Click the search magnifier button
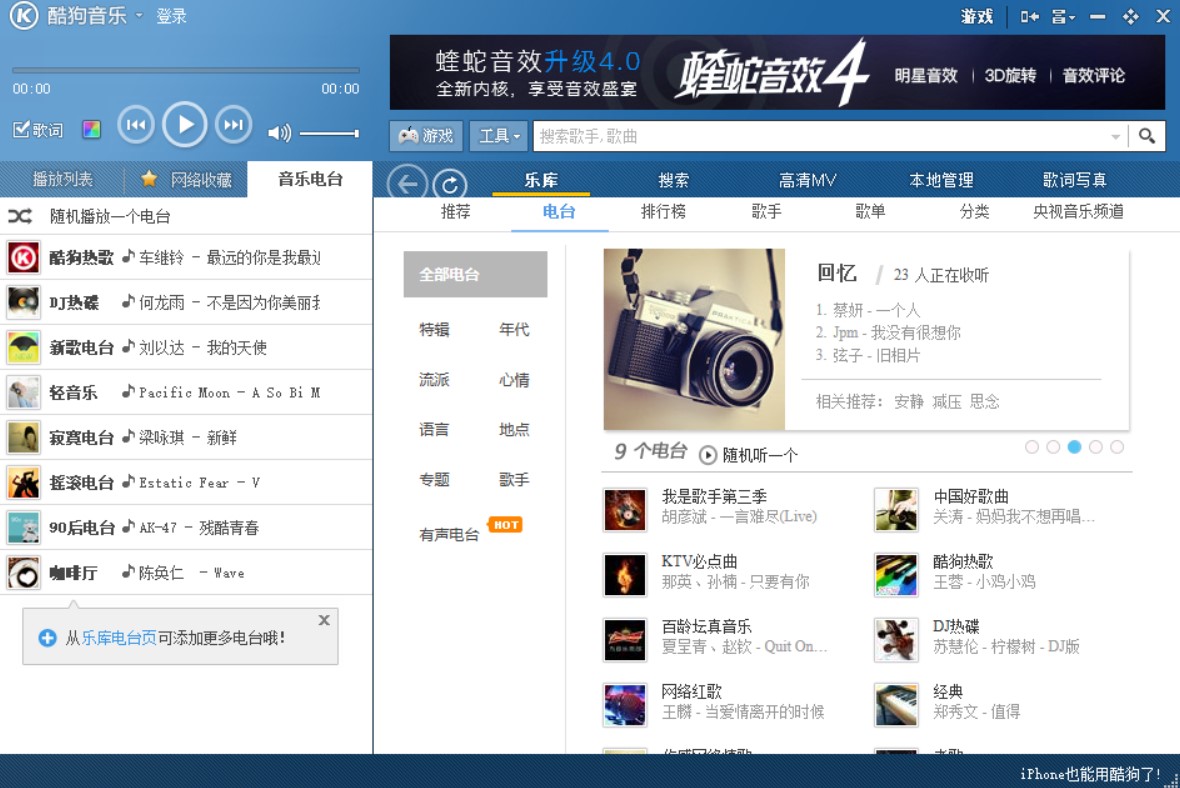Viewport: 1180px width, 788px height. tap(1147, 136)
